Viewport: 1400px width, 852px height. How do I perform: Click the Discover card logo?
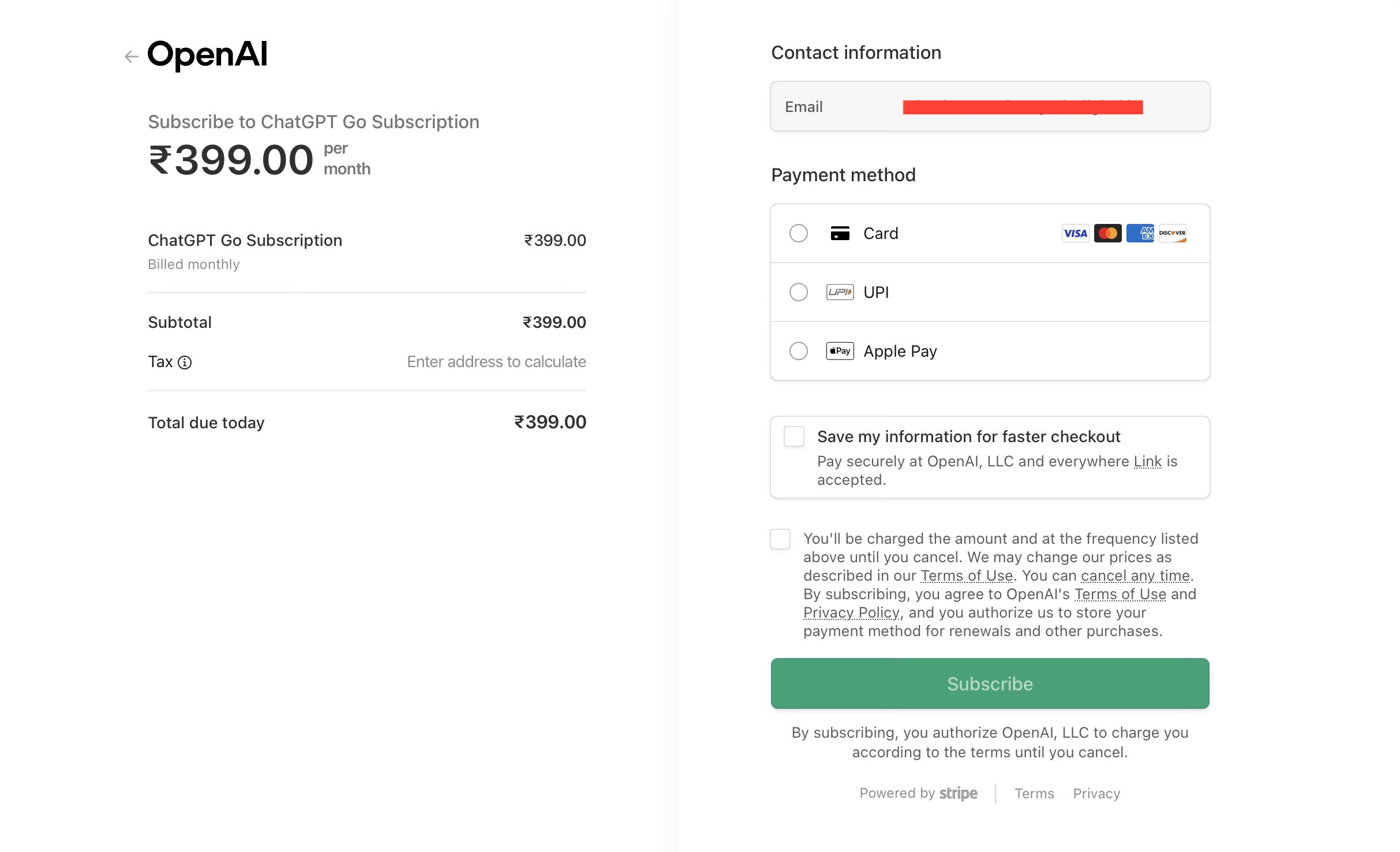coord(1172,233)
